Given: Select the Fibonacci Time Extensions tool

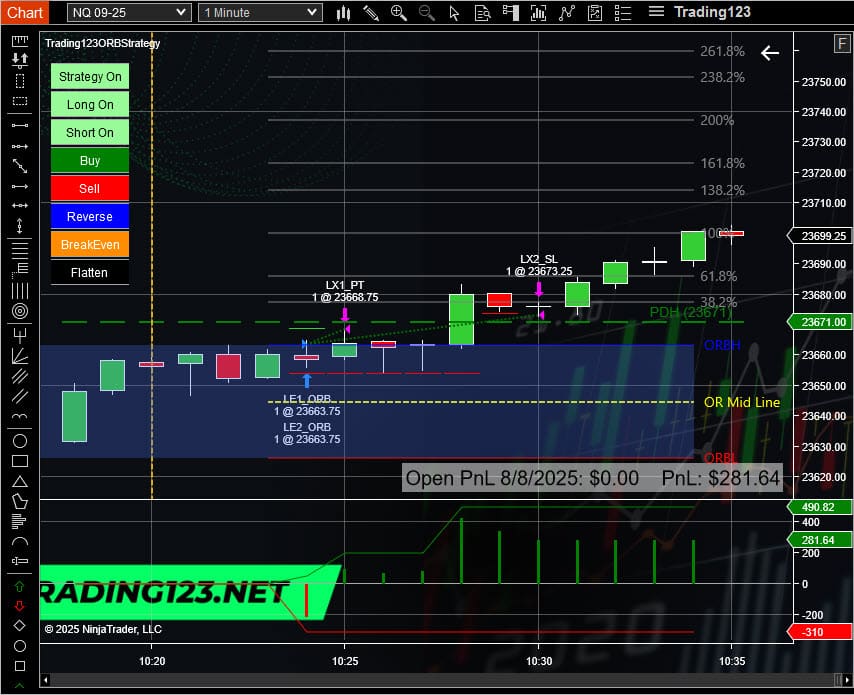Looking at the screenshot, I should click(x=20, y=291).
